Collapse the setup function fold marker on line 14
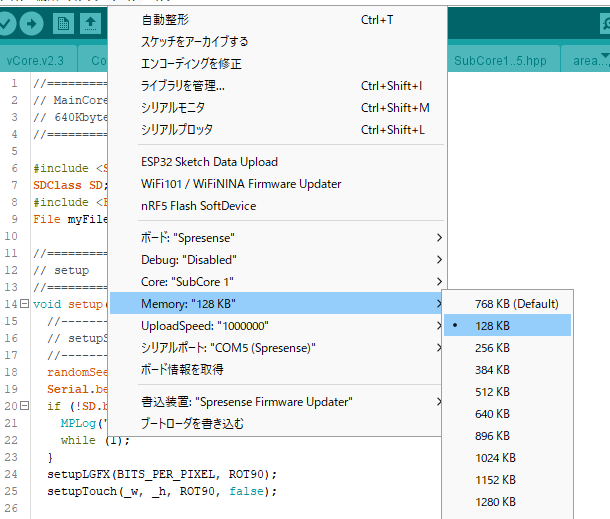The height and width of the screenshot is (519, 610). 25,304
